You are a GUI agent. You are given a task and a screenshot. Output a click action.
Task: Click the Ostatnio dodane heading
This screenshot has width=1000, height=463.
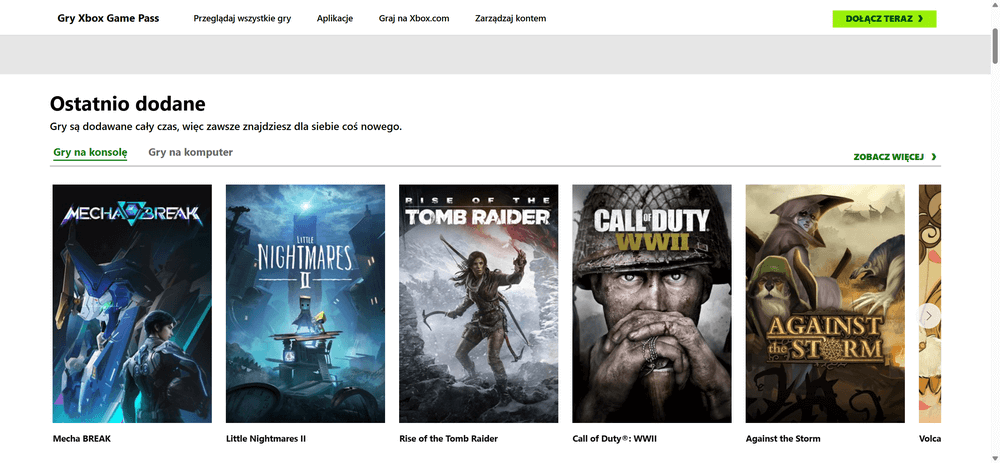128,104
